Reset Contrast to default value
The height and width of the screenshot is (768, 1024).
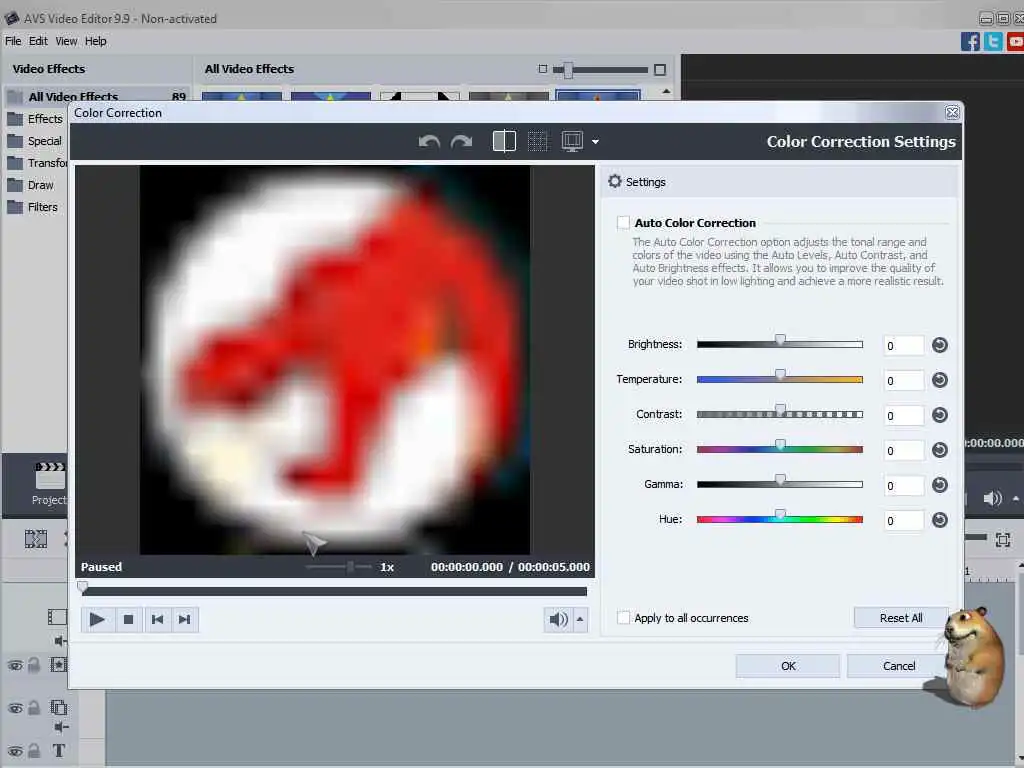940,415
